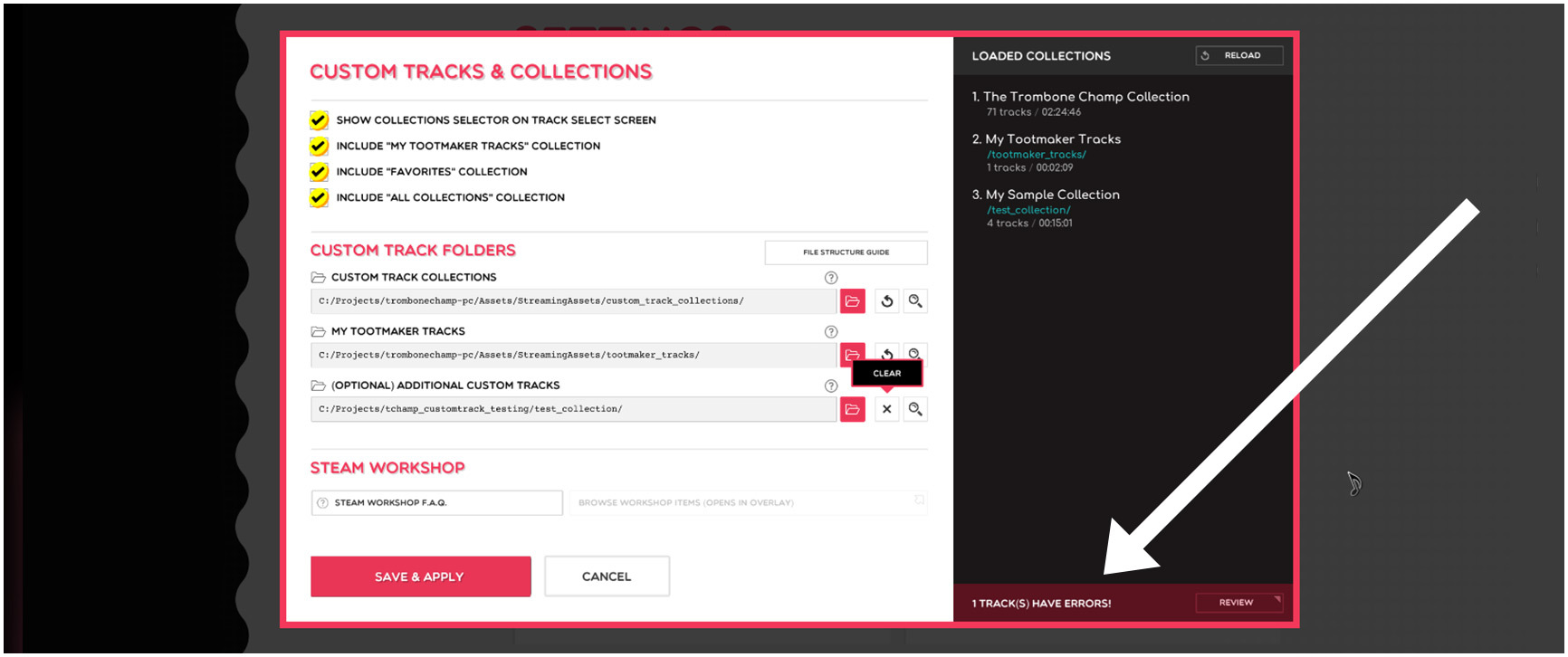
Task: Click magnifier icon for Custom Track Collections
Action: (x=915, y=301)
